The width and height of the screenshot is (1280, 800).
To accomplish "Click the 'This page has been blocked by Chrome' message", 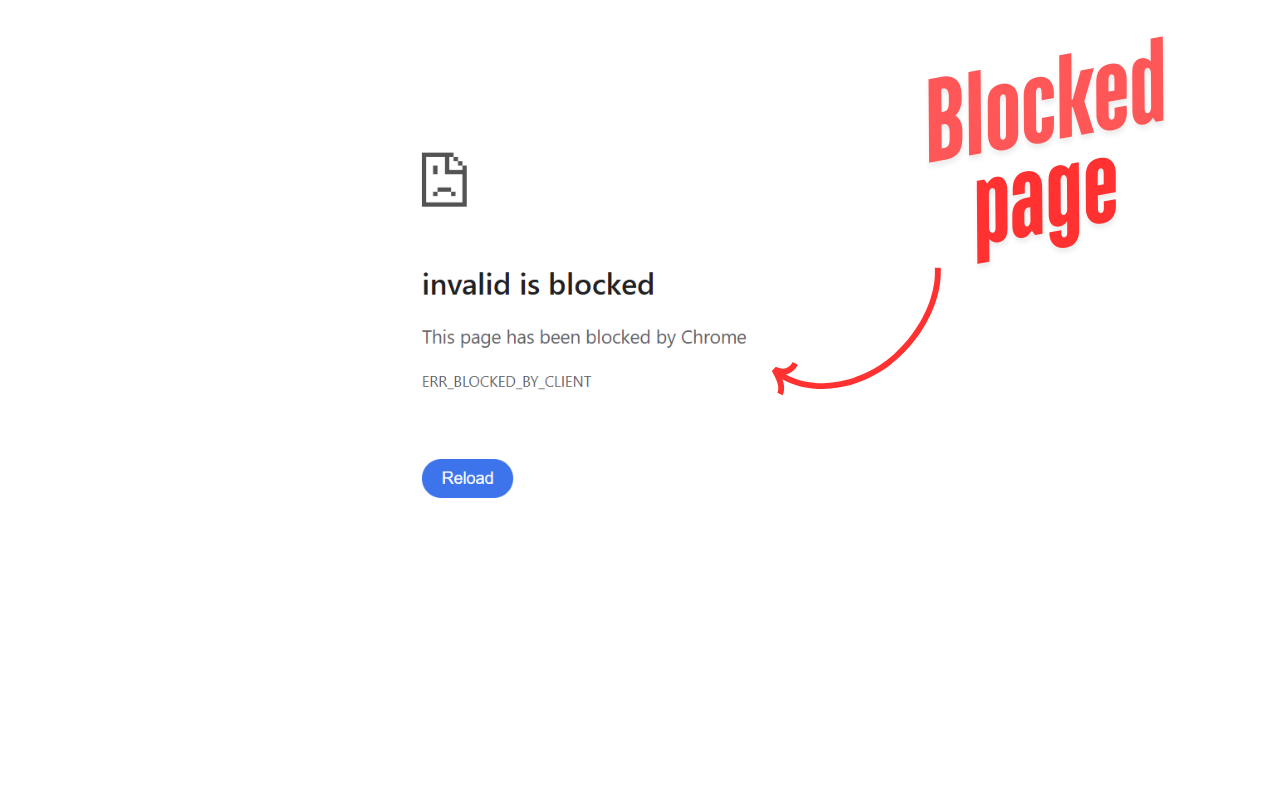I will (584, 337).
